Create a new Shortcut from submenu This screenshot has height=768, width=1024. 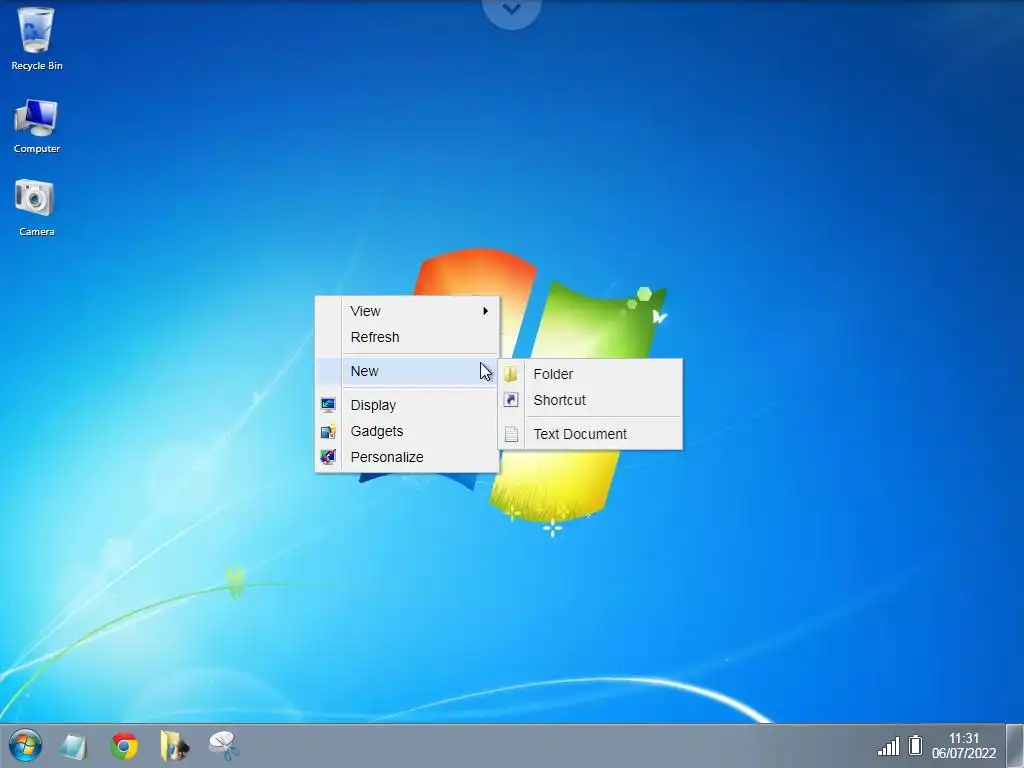point(590,400)
